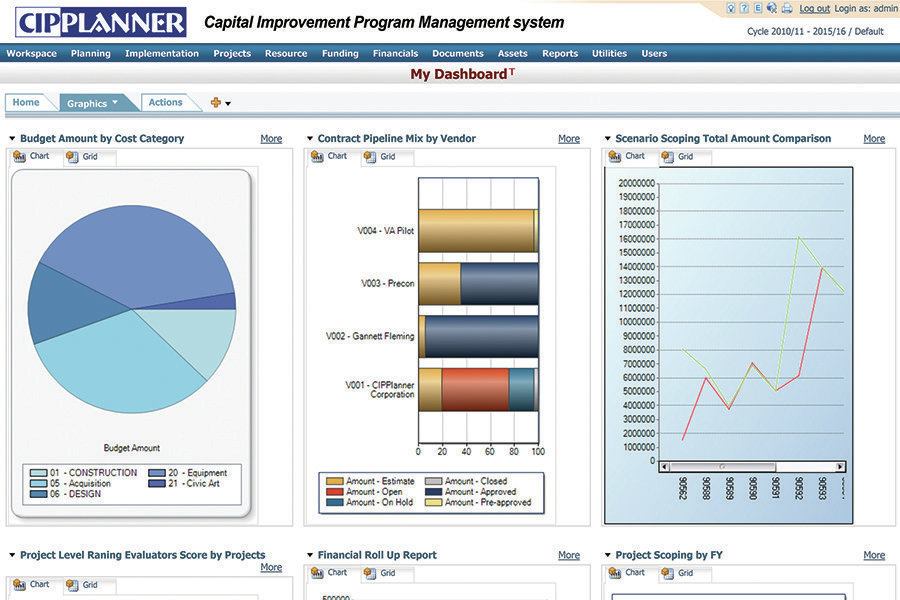Screen dimensions: 900x600
Task: Add a dashboard tab with the plus icon
Action: 216,101
